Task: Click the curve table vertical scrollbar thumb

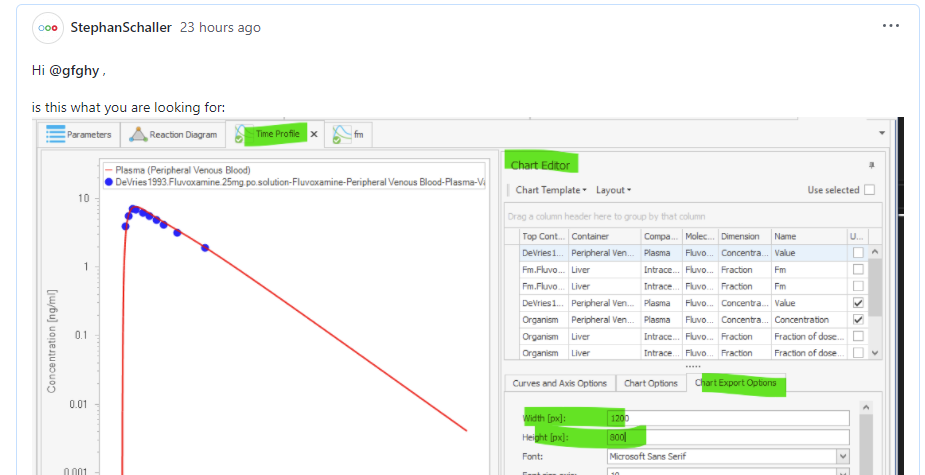Action: [875, 287]
